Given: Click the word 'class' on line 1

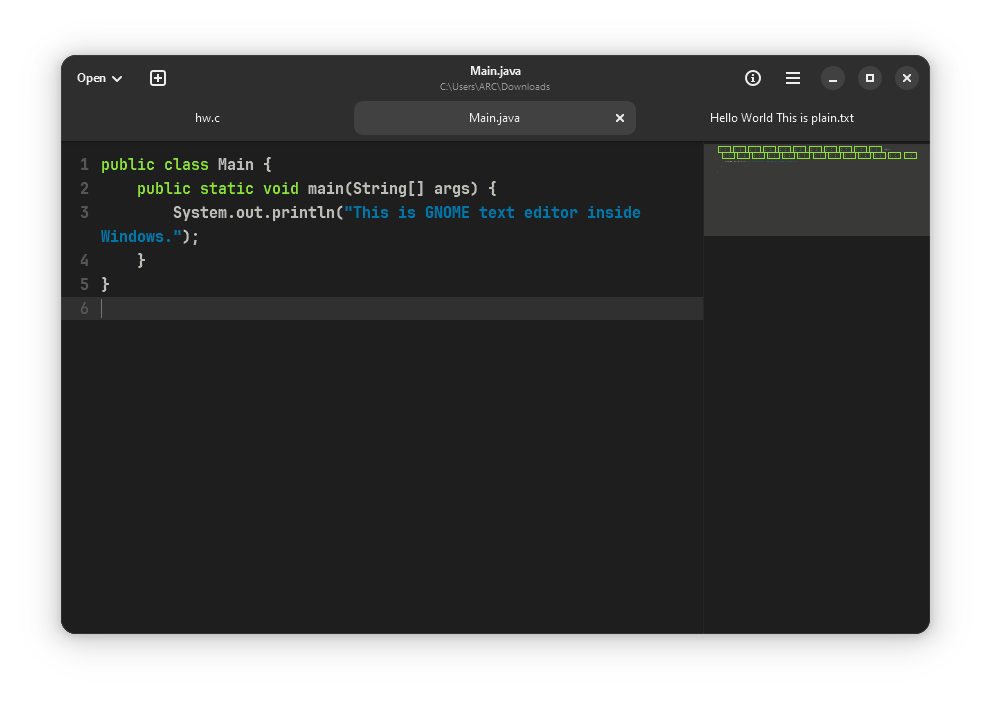Looking at the screenshot, I should click(186, 165).
